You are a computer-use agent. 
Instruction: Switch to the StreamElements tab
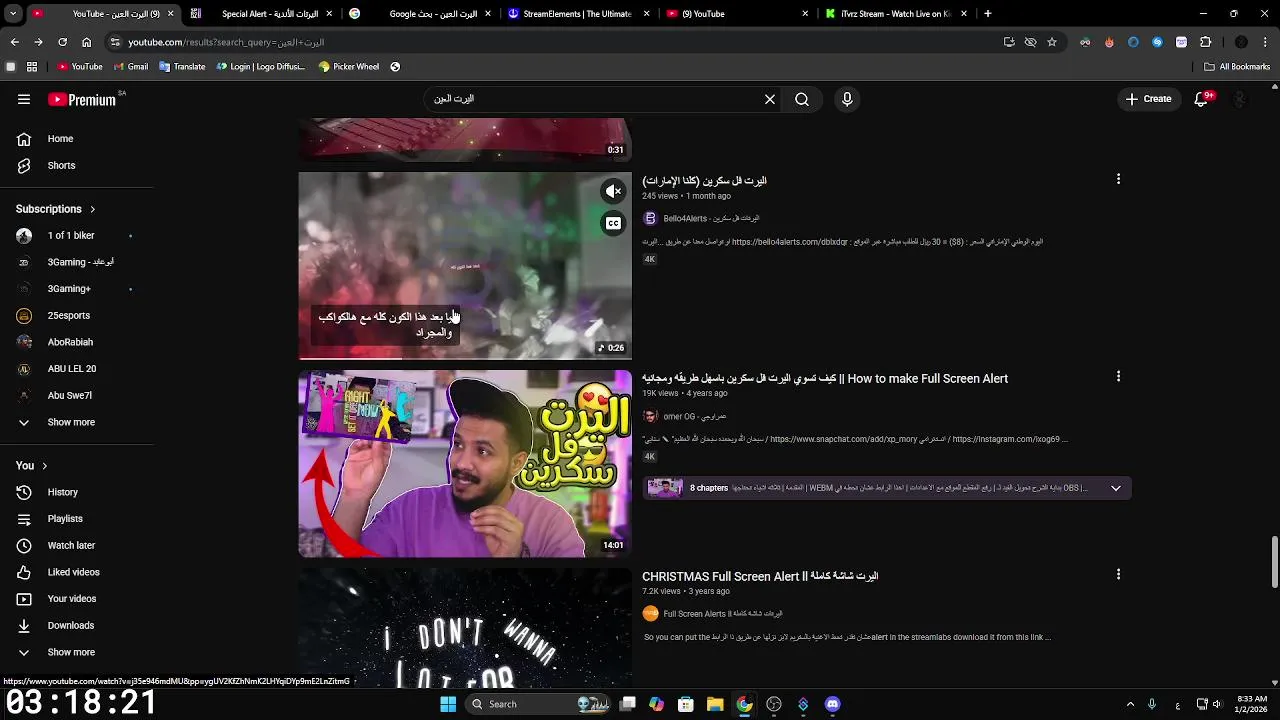coord(579,14)
